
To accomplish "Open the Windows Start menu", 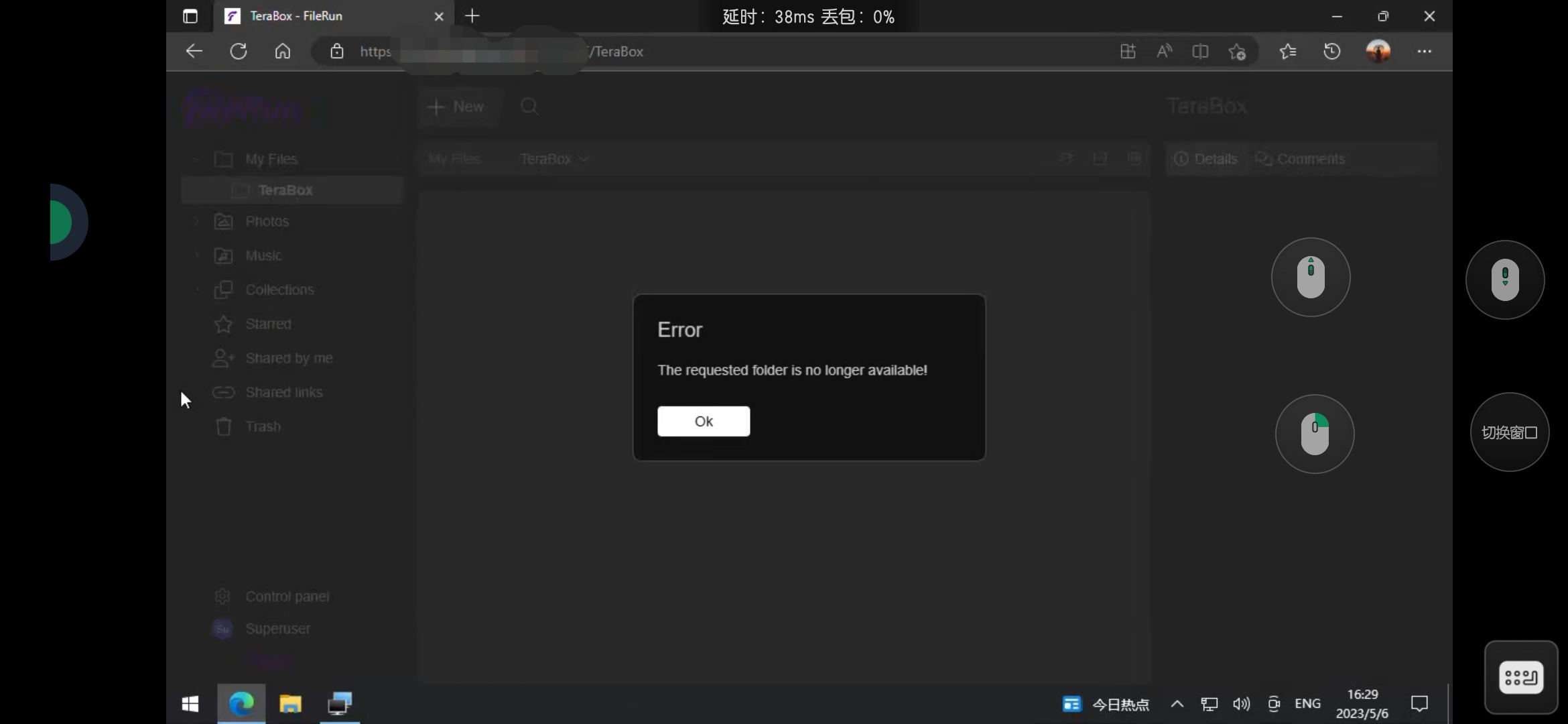I will 190,704.
